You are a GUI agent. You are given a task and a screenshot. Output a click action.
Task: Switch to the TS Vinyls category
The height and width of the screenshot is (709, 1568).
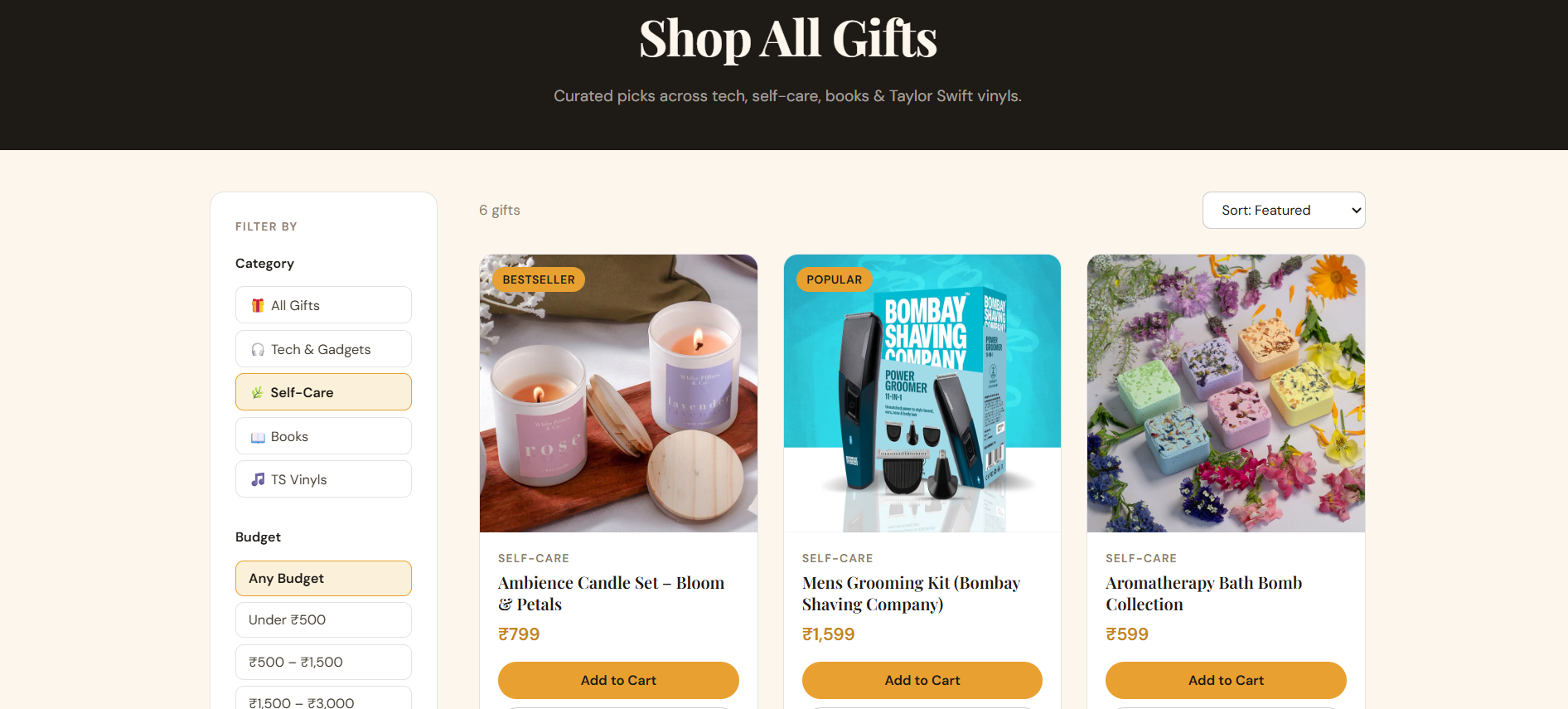323,479
